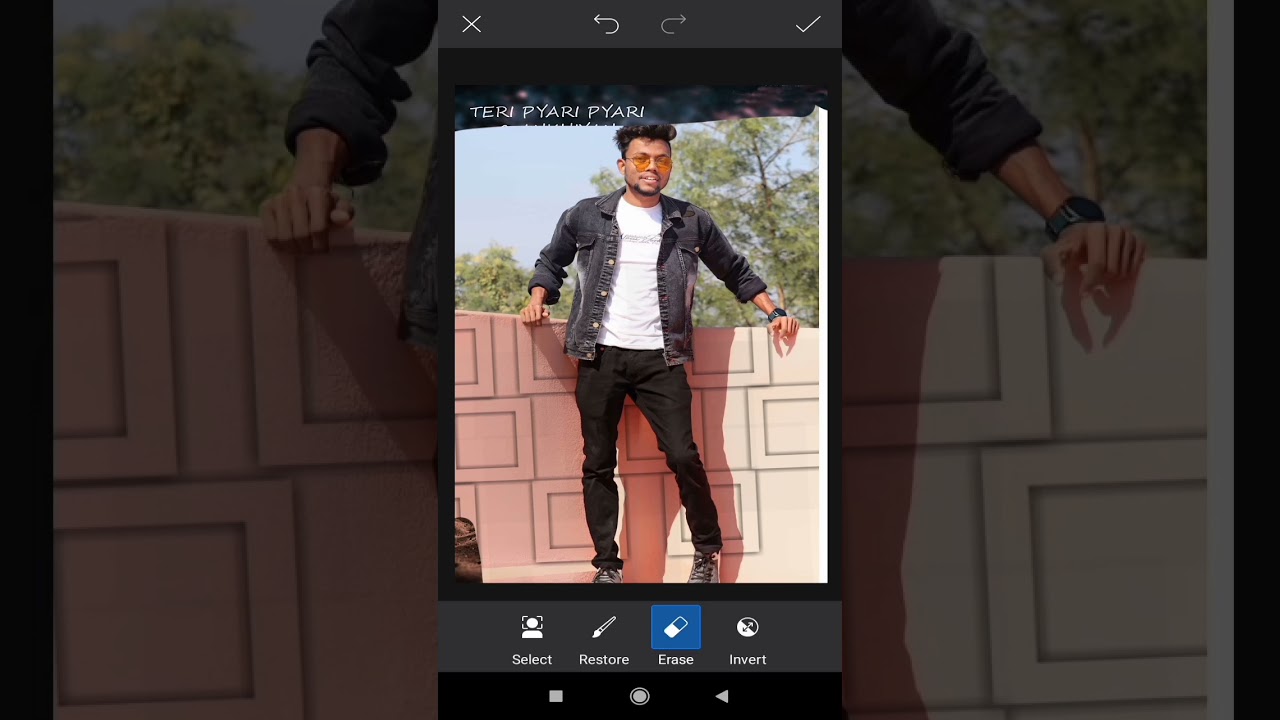The width and height of the screenshot is (1280, 720).
Task: Tap the Android back triangle button
Action: (721, 696)
